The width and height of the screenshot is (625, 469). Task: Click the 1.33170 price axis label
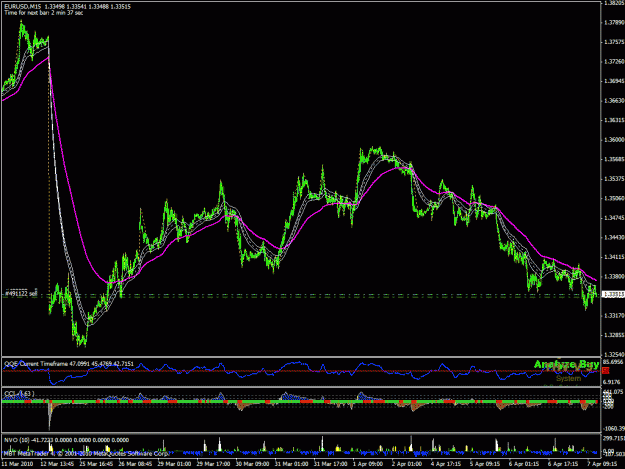(x=614, y=316)
